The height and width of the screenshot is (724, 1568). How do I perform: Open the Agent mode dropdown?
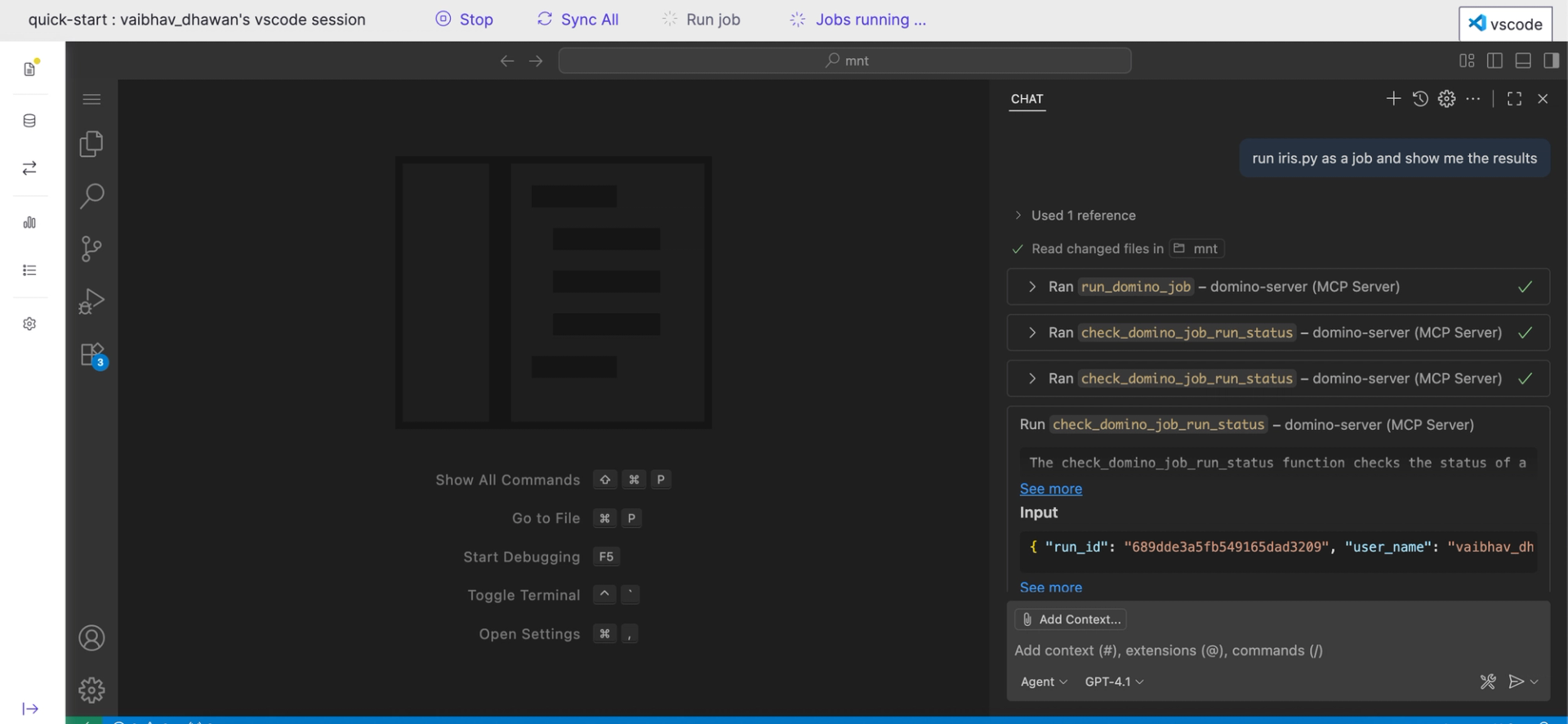point(1044,682)
